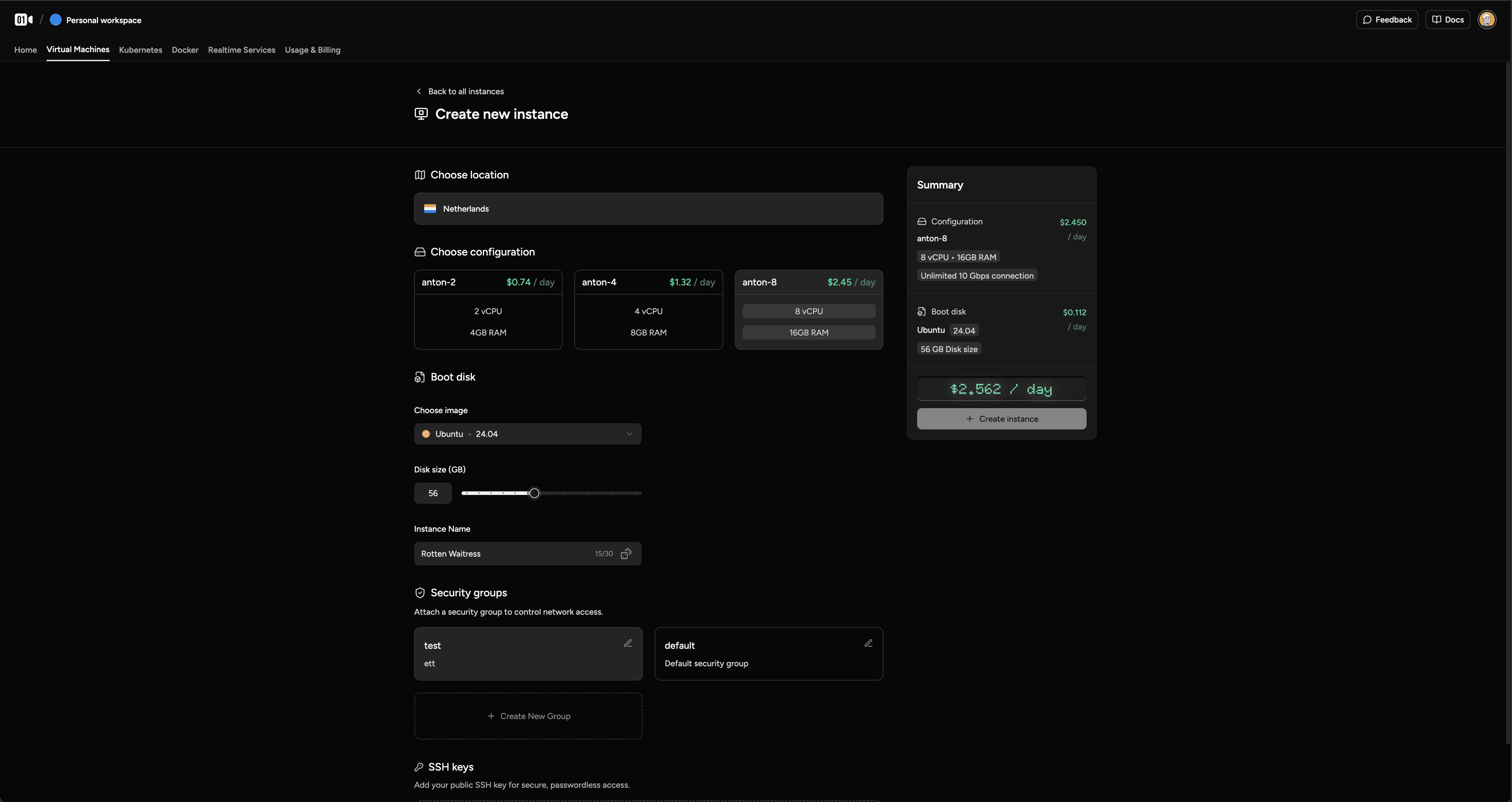
Task: Click the key icon beside SSH keys
Action: (x=419, y=767)
